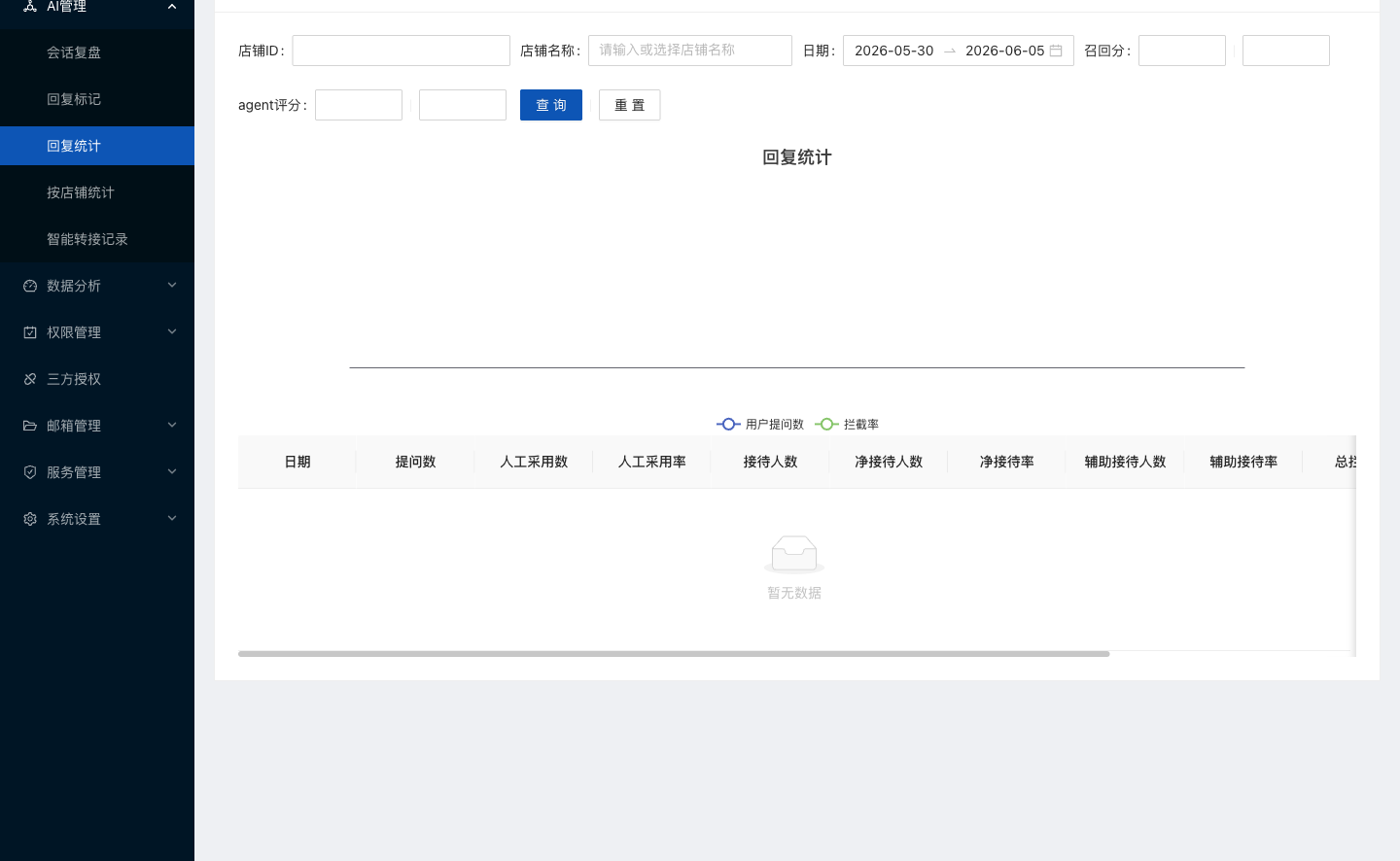
Task: Click the calendar icon in date range
Action: [x=1056, y=51]
